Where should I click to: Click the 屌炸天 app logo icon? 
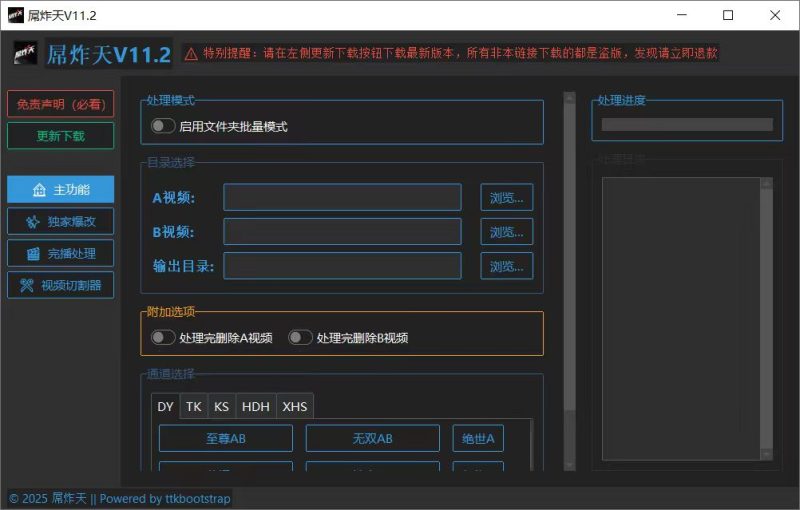click(x=25, y=54)
